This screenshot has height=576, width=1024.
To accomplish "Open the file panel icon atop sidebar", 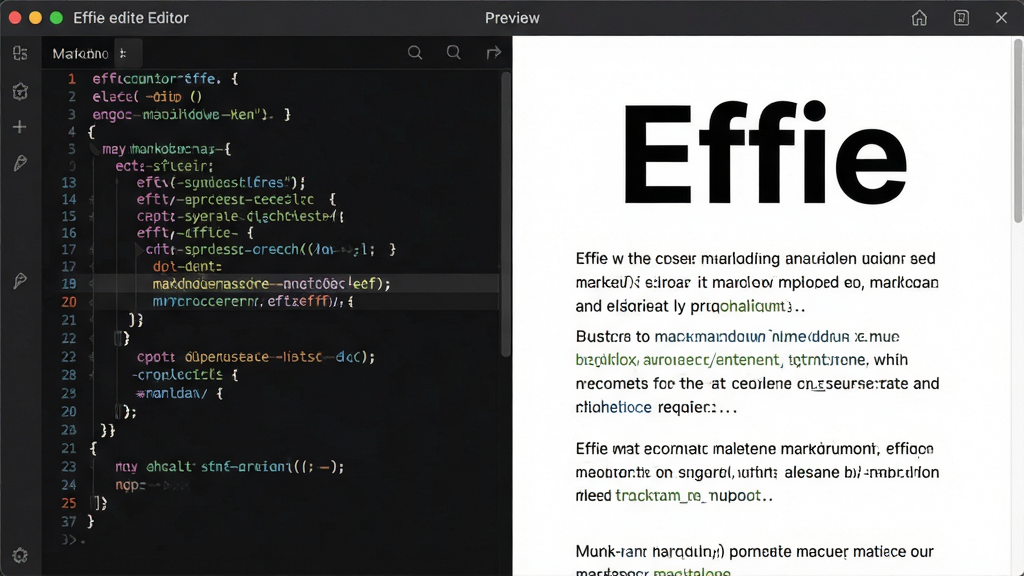I will click(20, 53).
